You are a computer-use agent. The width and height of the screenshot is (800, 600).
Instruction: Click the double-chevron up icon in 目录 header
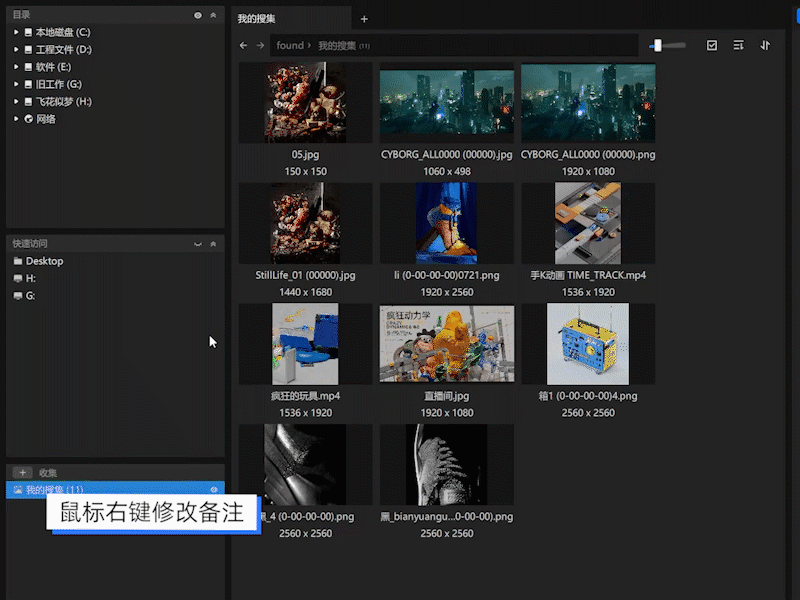click(x=213, y=15)
